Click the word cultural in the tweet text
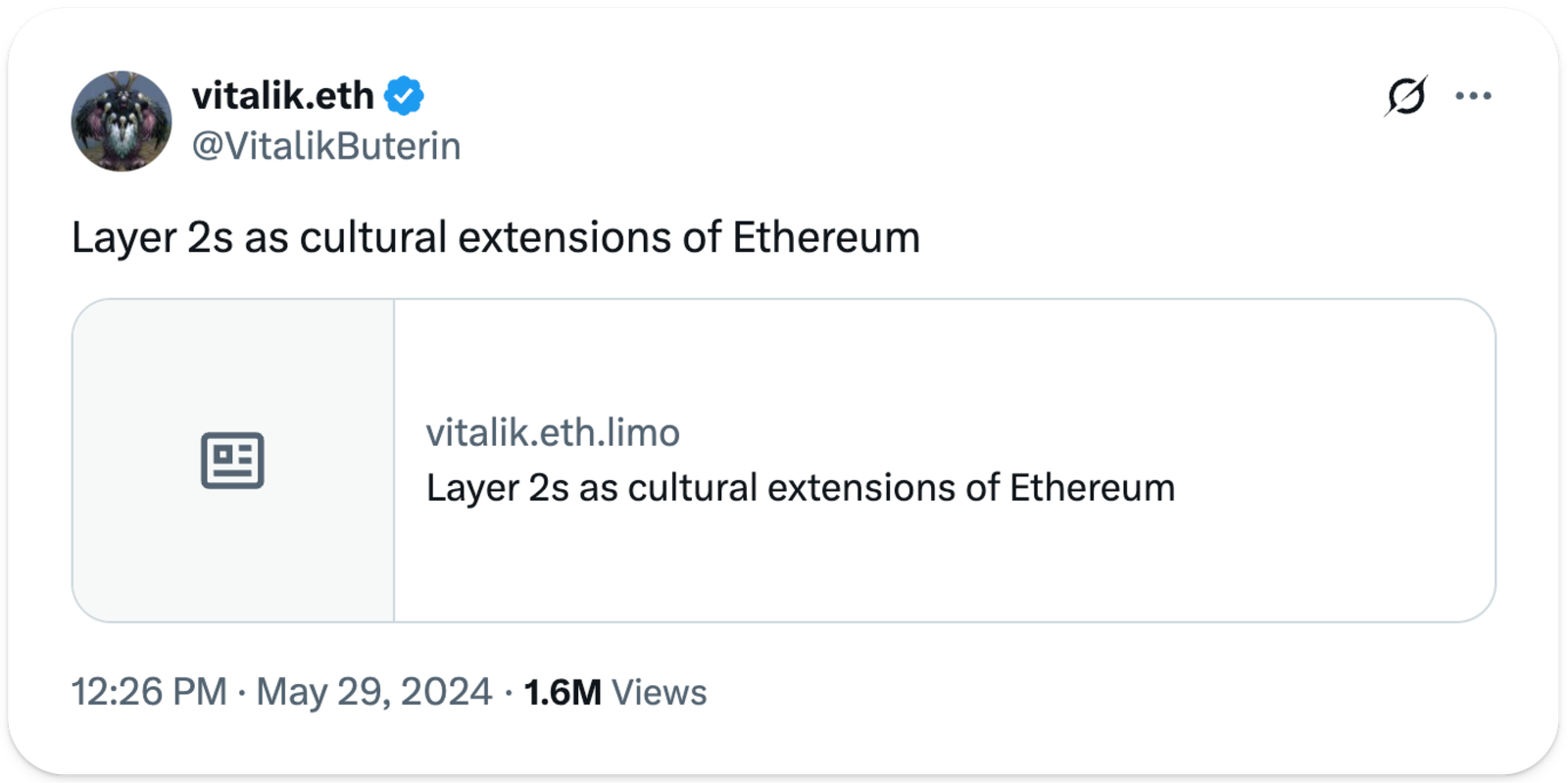 (373, 238)
